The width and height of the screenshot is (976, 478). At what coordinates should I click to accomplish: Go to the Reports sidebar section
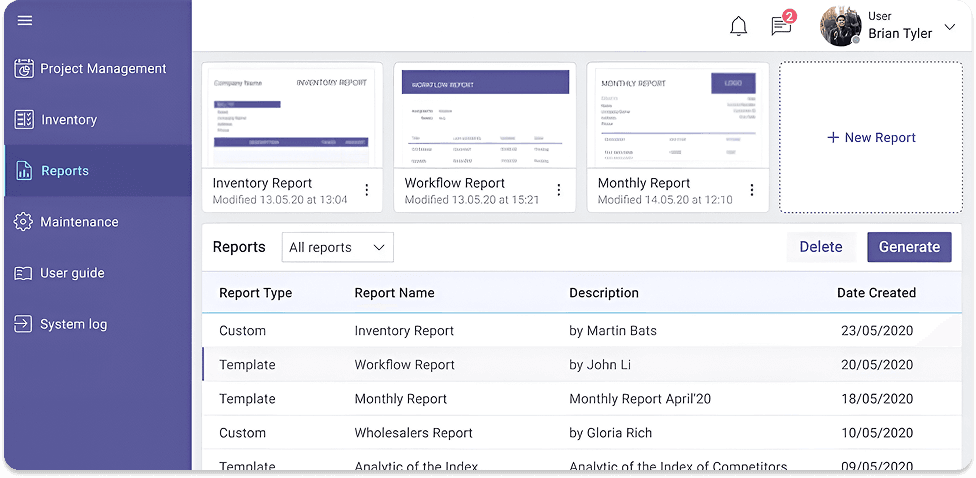point(65,171)
